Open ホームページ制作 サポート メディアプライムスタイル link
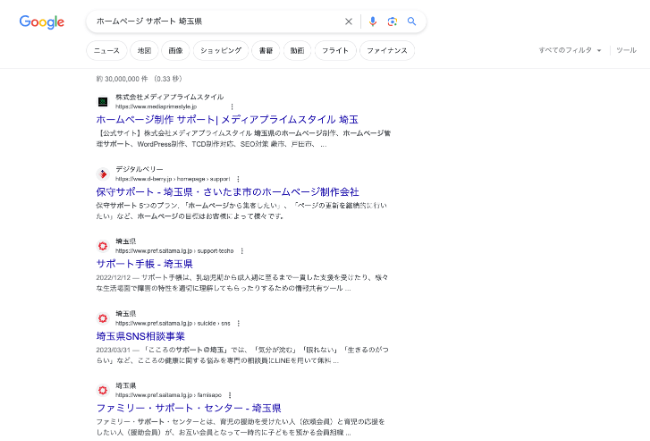The image size is (650, 441). tap(227, 120)
